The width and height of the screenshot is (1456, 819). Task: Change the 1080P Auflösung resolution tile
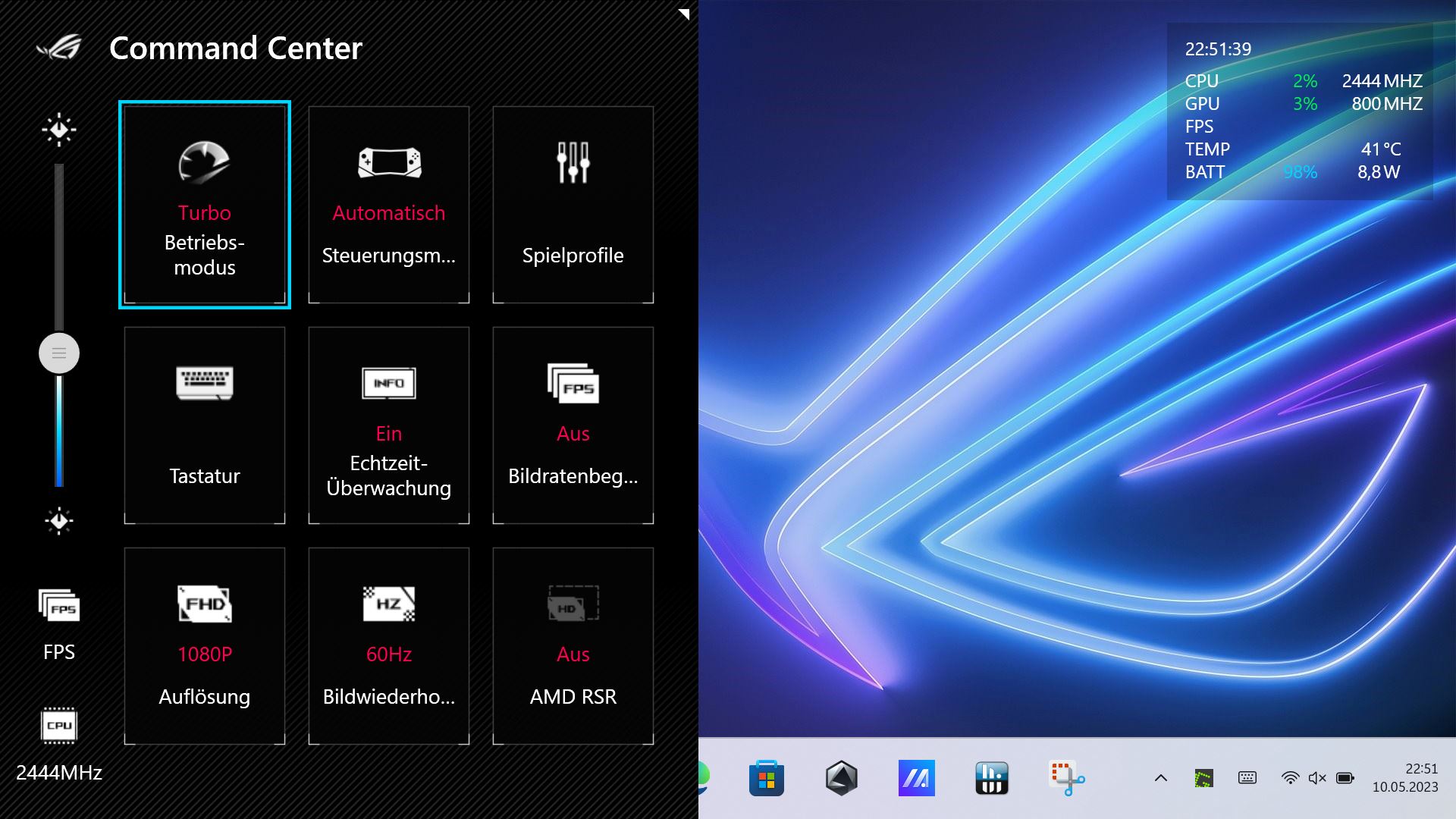point(205,646)
